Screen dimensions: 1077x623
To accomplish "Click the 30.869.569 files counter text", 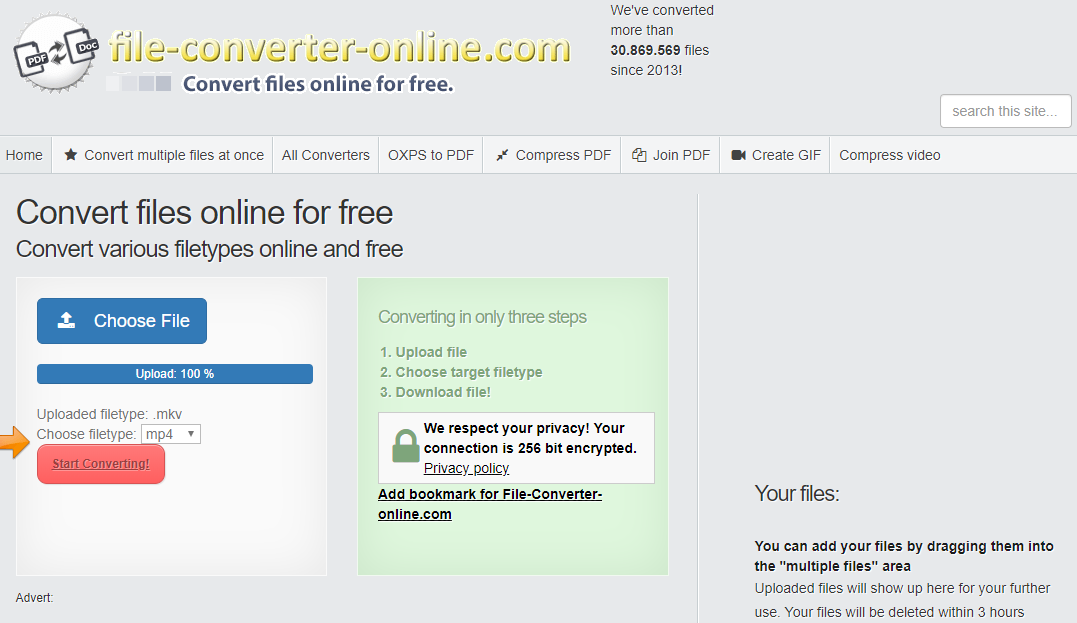I will [659, 50].
